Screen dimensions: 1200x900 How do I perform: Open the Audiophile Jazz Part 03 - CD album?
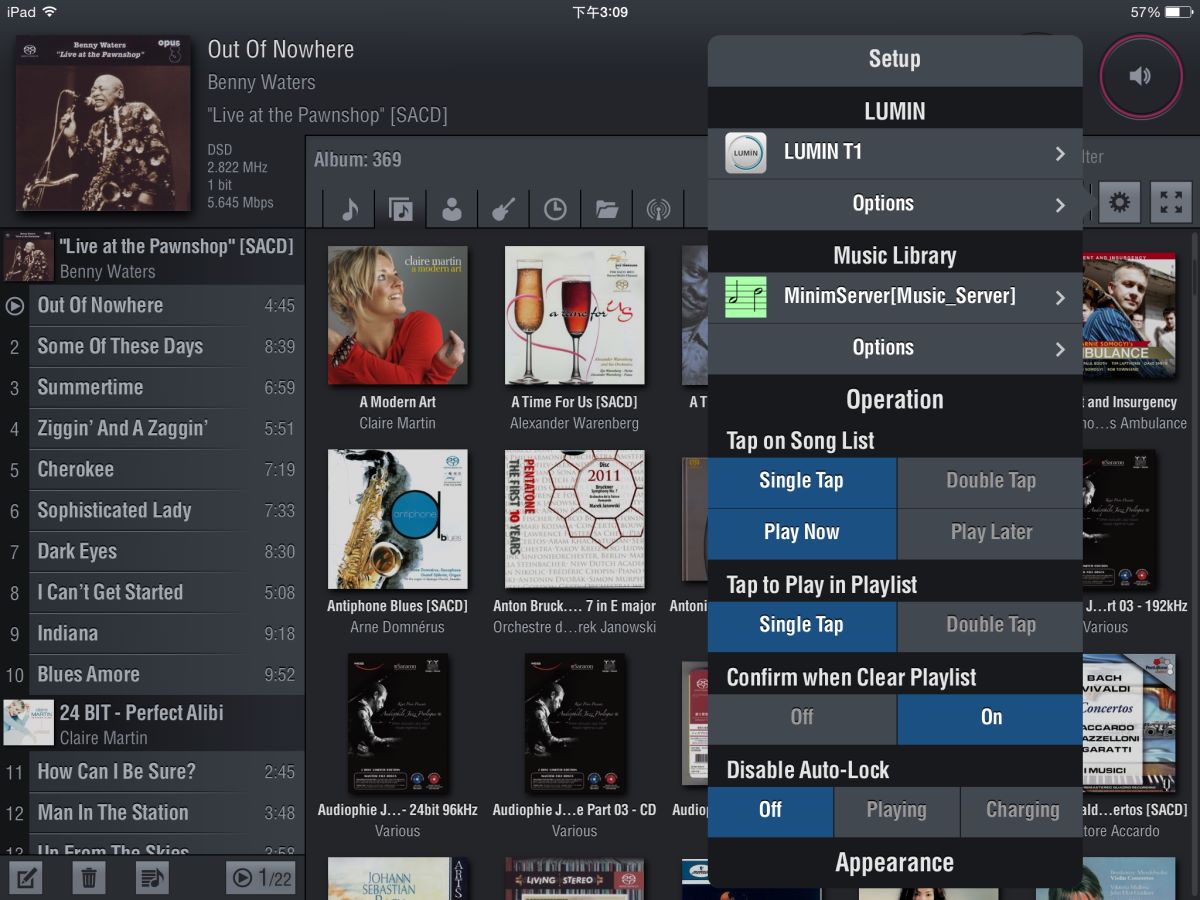[x=574, y=723]
